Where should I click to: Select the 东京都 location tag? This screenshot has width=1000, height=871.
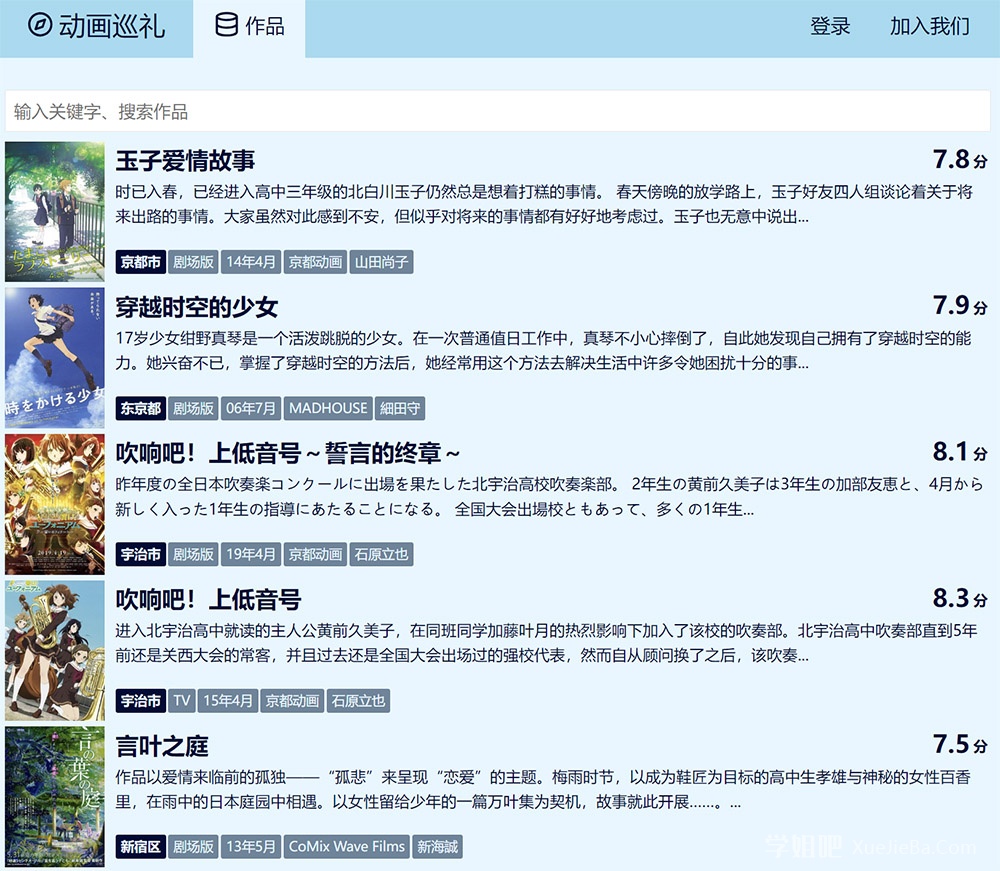pyautogui.click(x=140, y=408)
